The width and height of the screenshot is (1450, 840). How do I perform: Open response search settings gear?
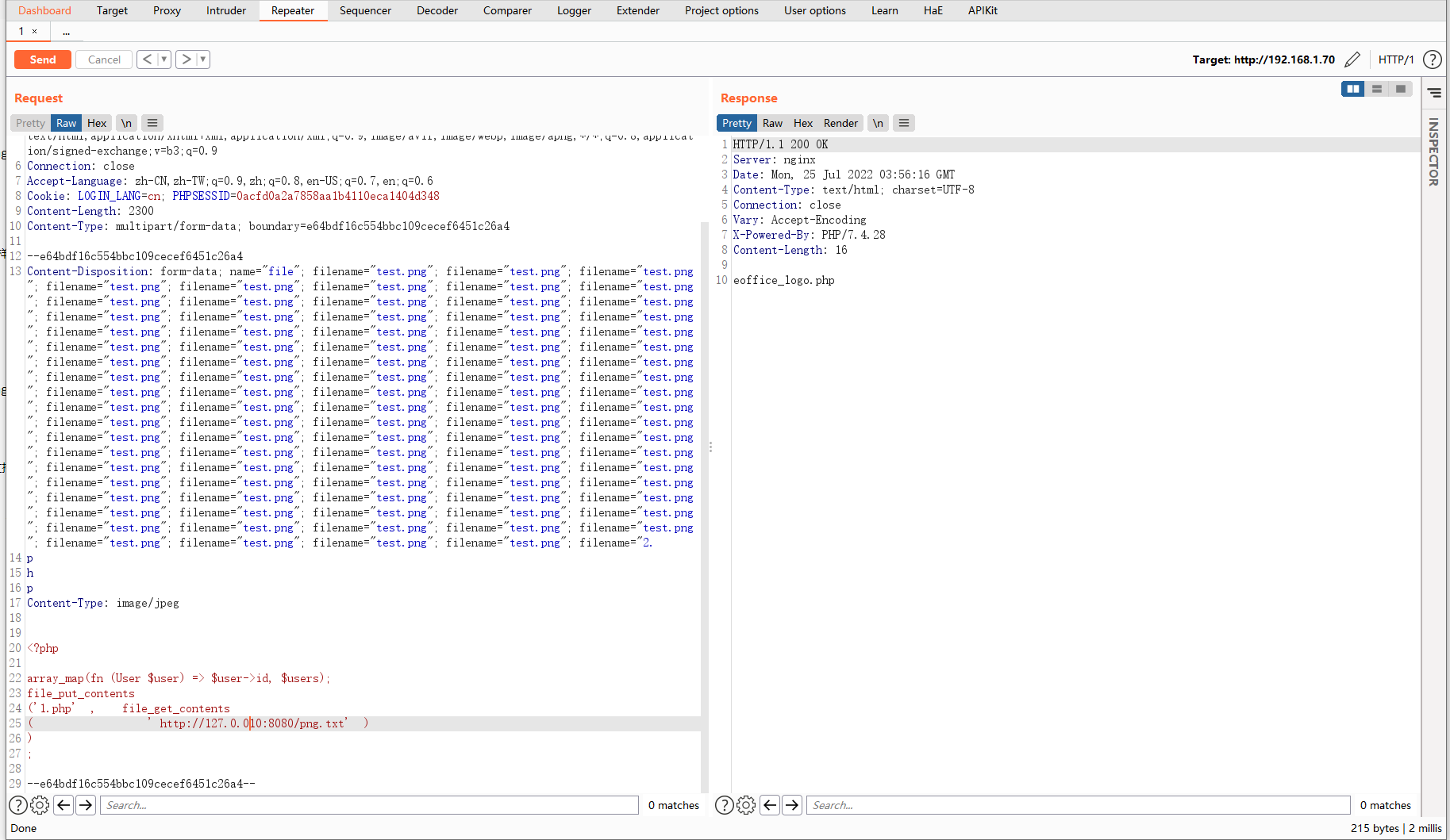(x=746, y=805)
